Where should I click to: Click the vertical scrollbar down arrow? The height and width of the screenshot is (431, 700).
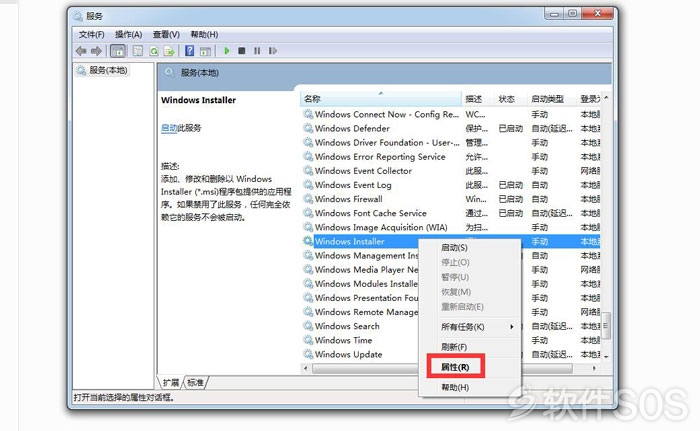[x=606, y=356]
